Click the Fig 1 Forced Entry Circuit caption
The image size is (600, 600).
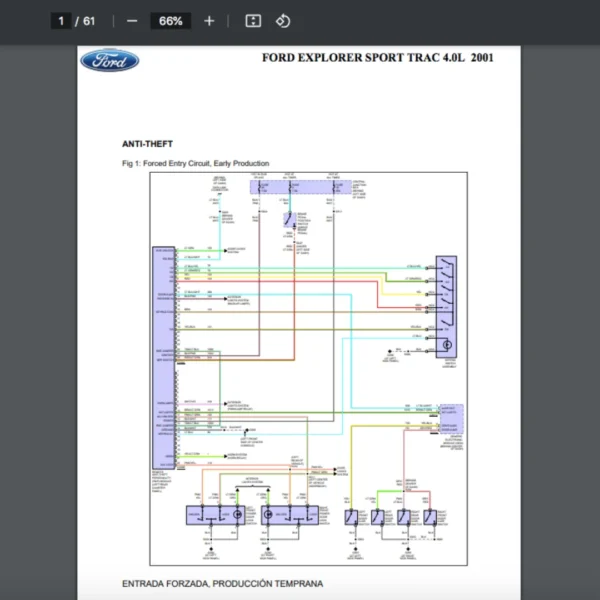click(x=195, y=163)
